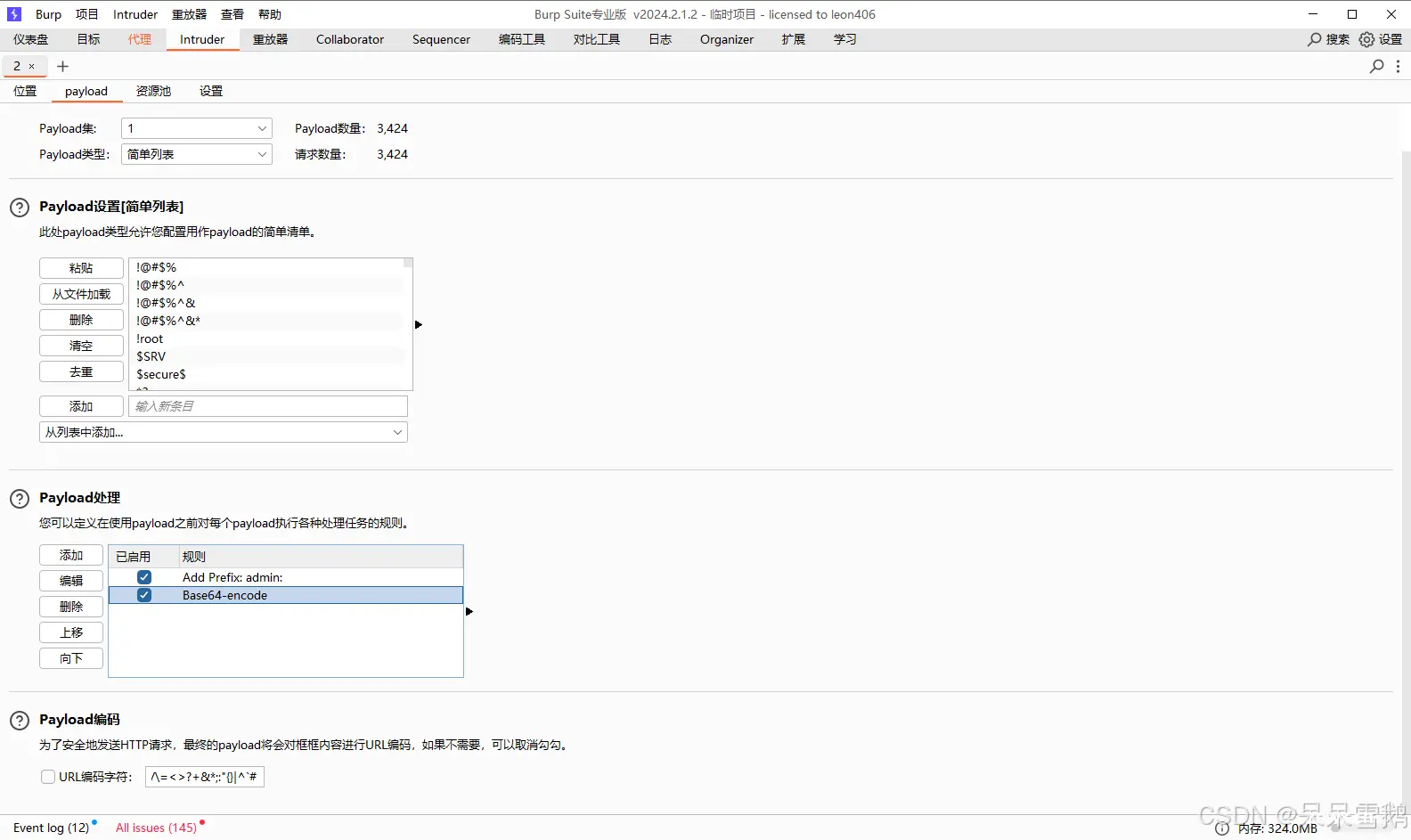Click the arrow beside the payload list
The height and width of the screenshot is (840, 1411).
[419, 324]
